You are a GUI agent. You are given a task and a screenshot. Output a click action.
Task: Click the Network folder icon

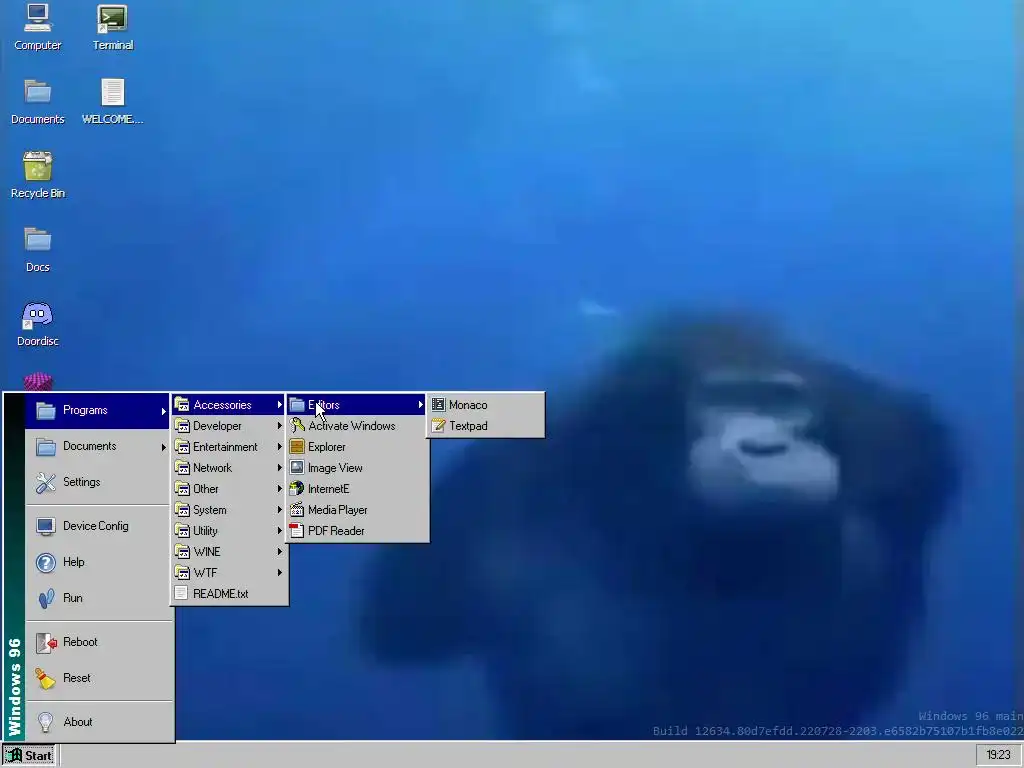tap(182, 468)
